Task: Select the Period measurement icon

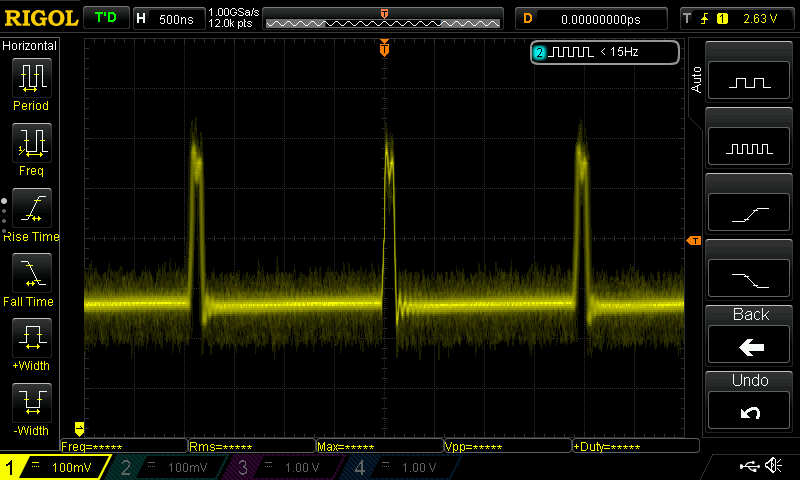Action: (32, 78)
